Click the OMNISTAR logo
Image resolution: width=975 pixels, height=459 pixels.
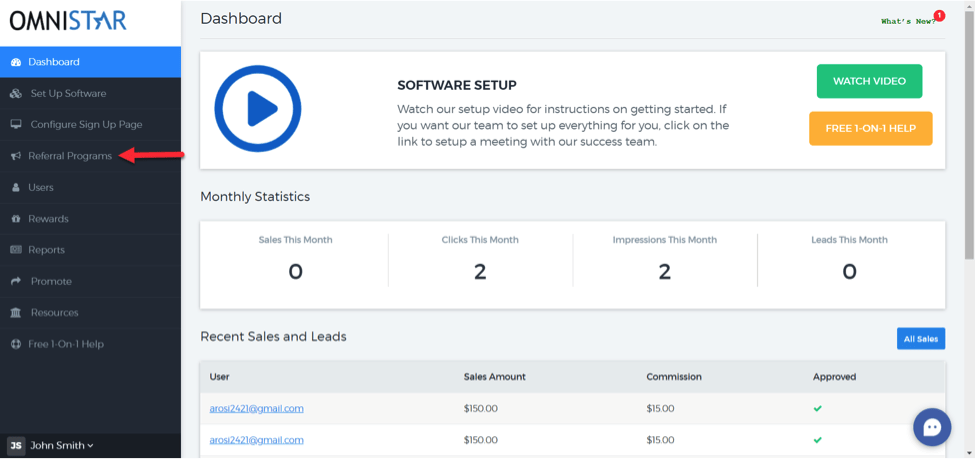[68, 21]
